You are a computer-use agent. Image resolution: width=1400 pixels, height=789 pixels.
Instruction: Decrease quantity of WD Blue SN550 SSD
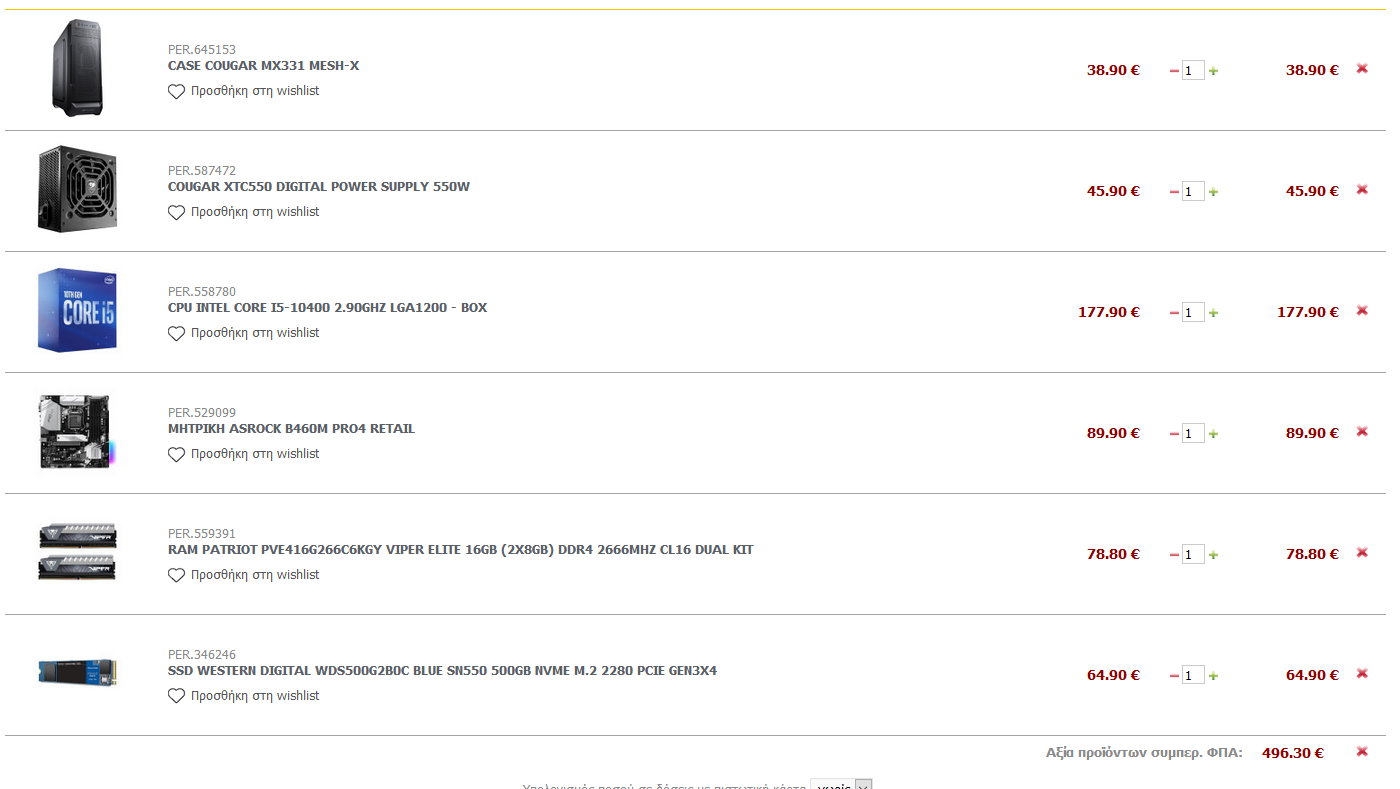coord(1174,676)
